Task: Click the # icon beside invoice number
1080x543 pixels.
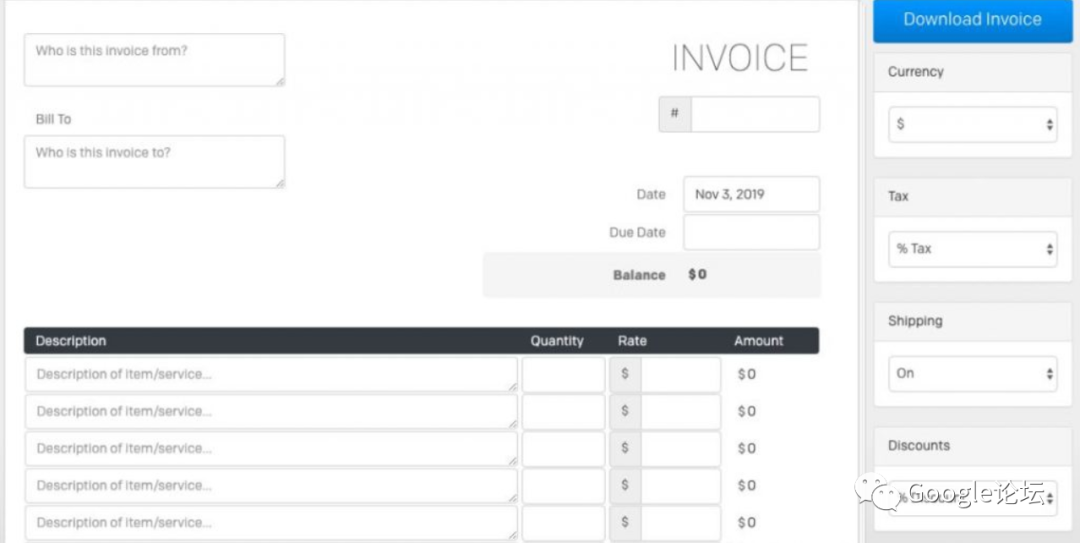Action: pos(674,114)
